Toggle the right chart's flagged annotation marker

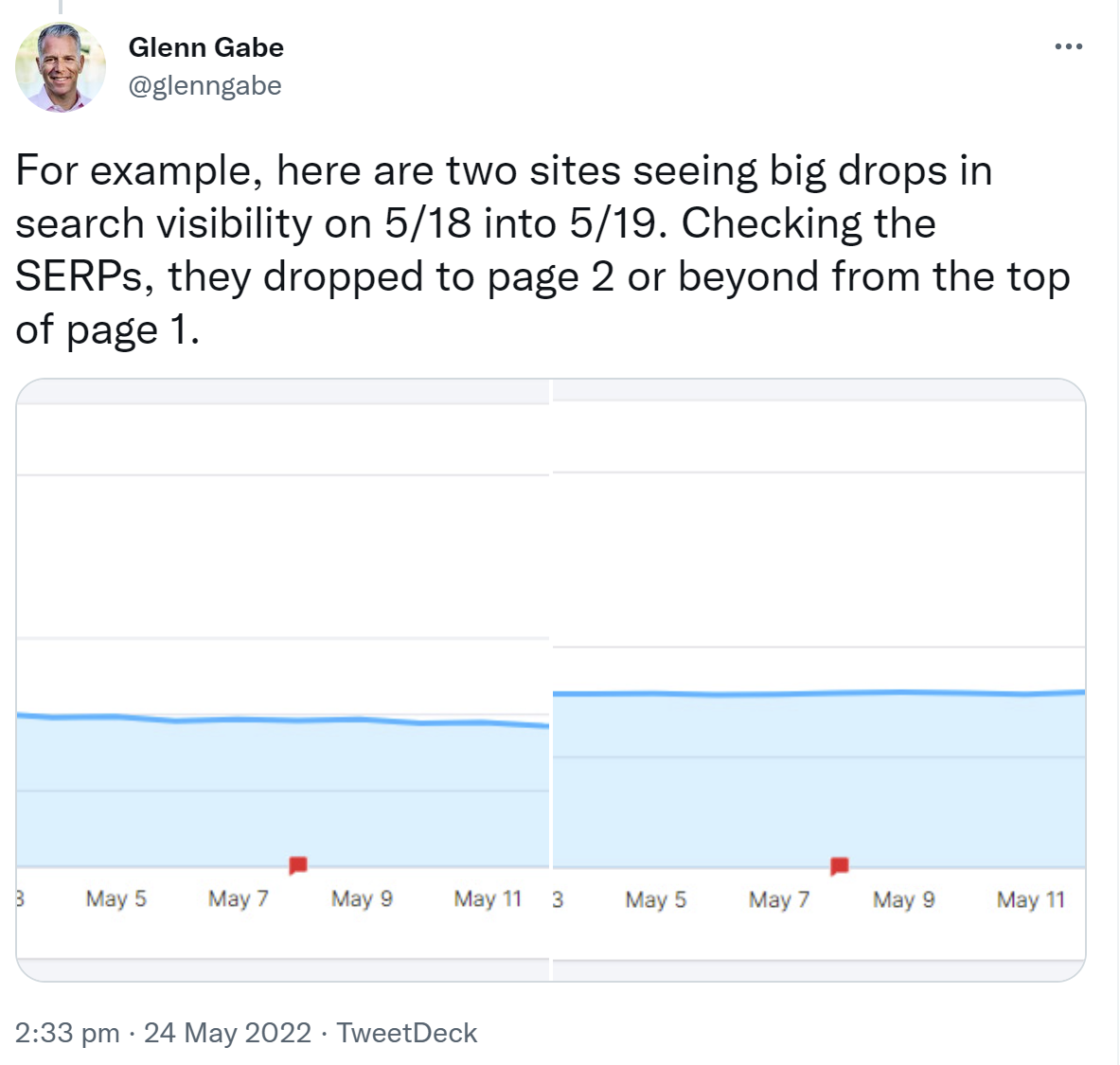pos(838,864)
